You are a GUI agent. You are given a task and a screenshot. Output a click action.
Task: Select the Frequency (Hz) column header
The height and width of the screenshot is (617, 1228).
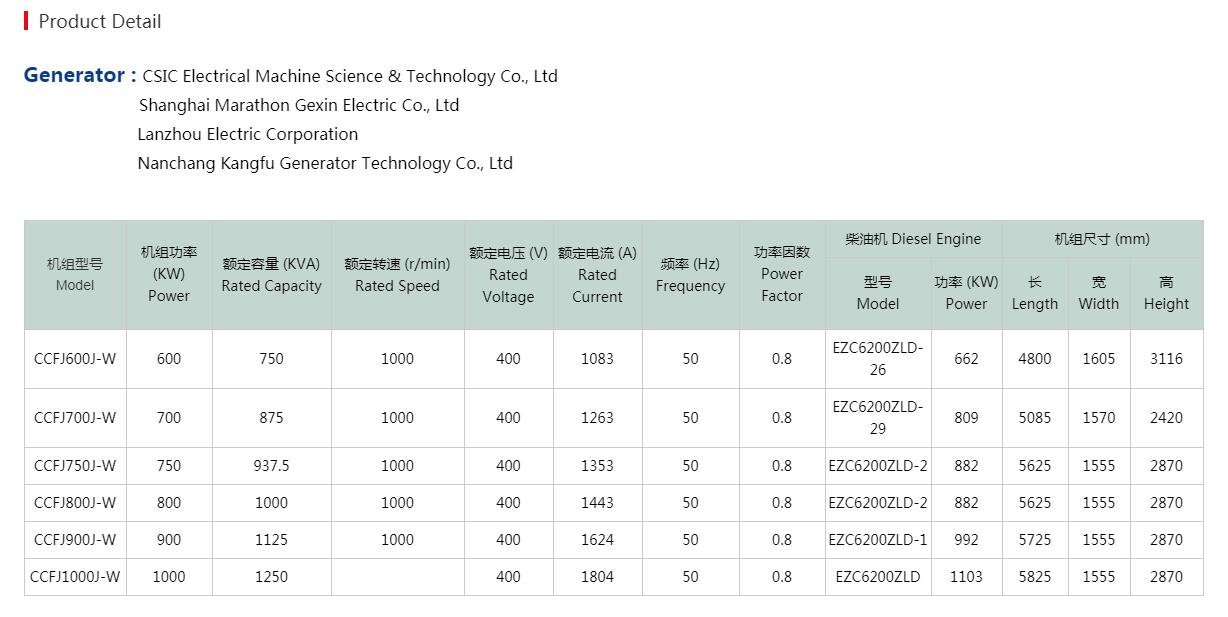click(690, 275)
